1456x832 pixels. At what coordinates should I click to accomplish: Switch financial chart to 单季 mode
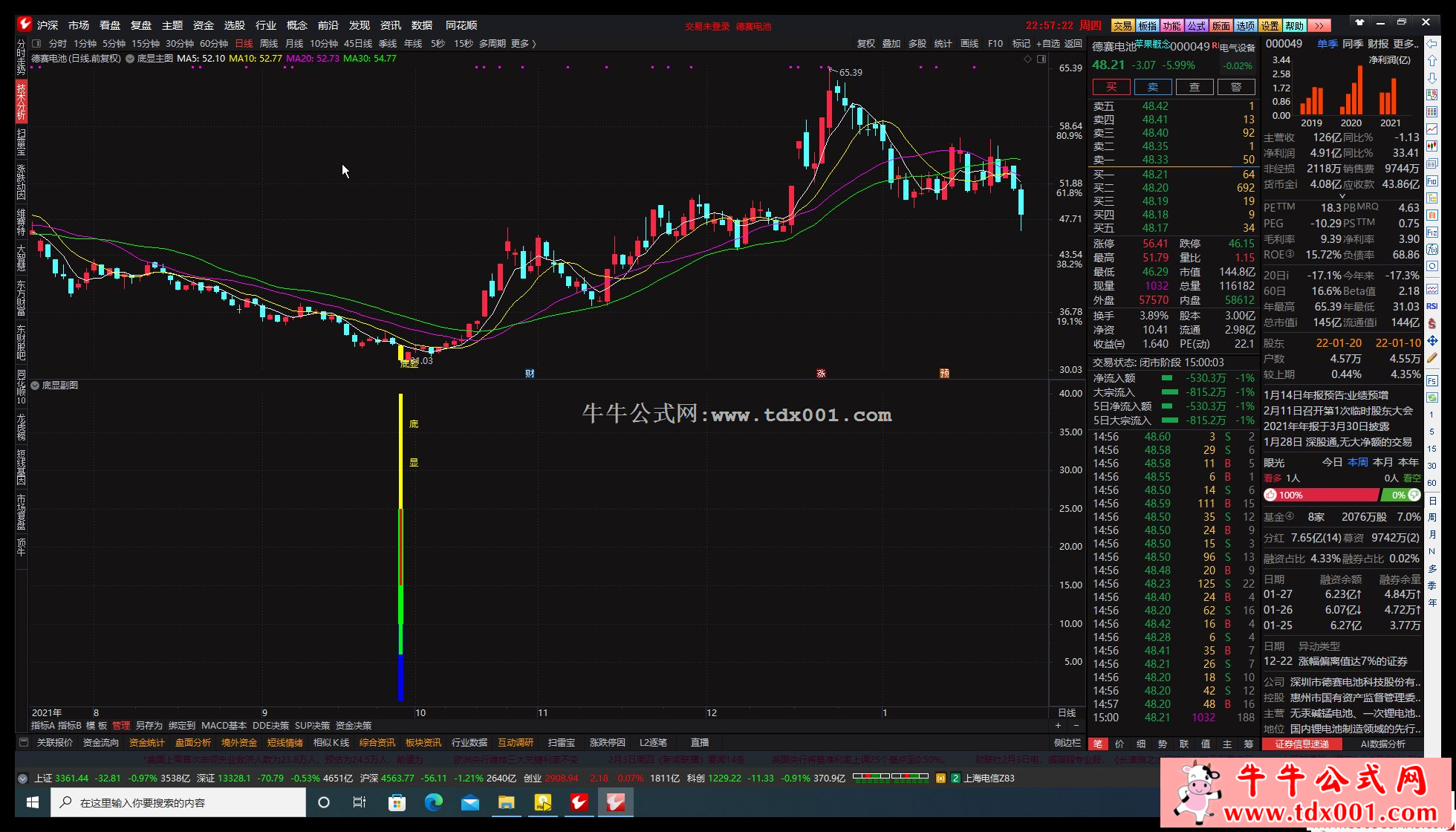pos(1327,44)
